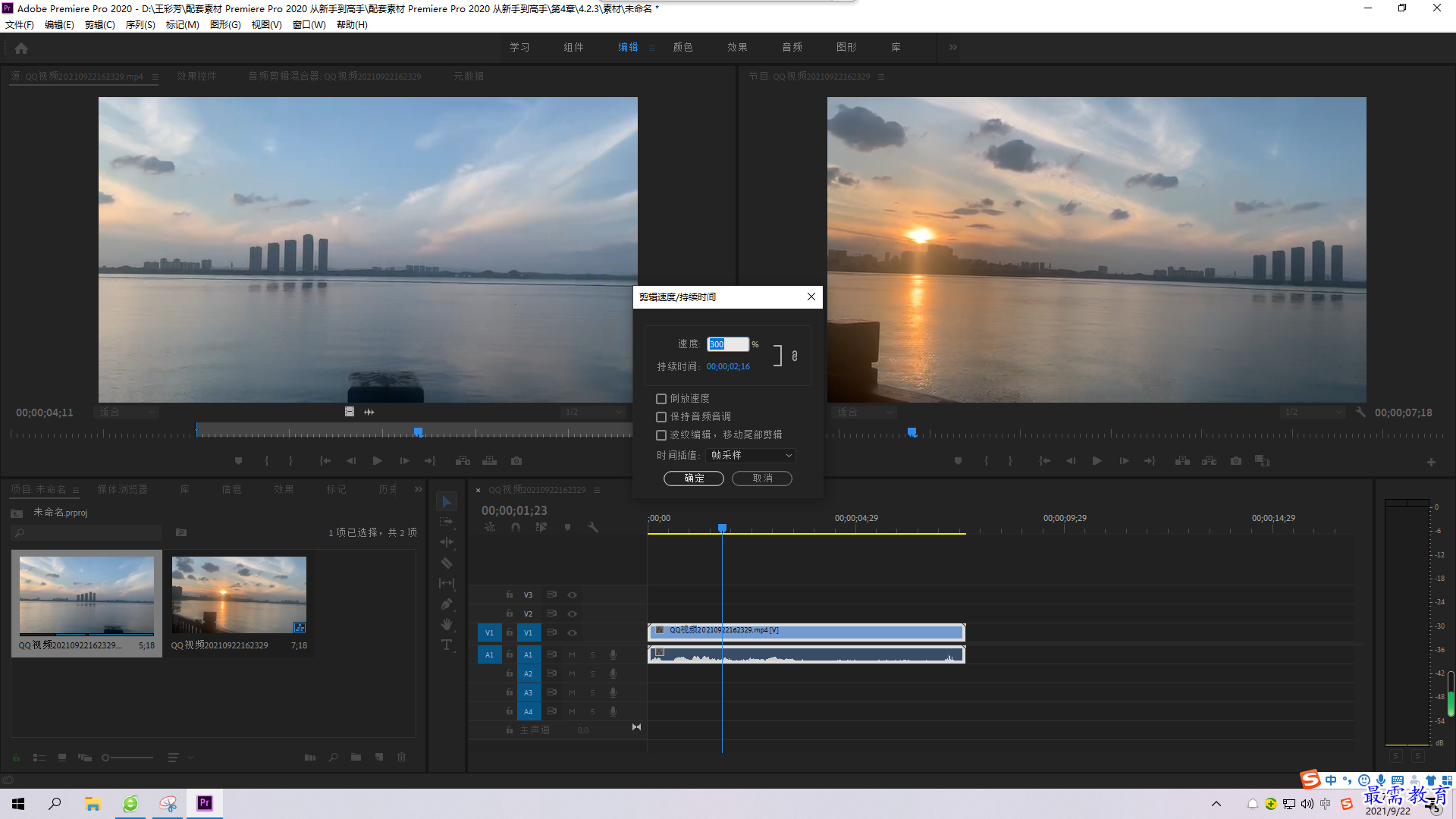Select the Razor tool
Screen dimensions: 1456x819
pyautogui.click(x=447, y=563)
